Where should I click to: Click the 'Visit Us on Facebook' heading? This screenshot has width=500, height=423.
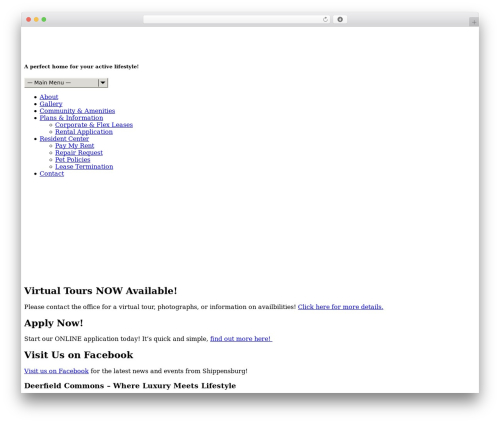[x=79, y=355]
